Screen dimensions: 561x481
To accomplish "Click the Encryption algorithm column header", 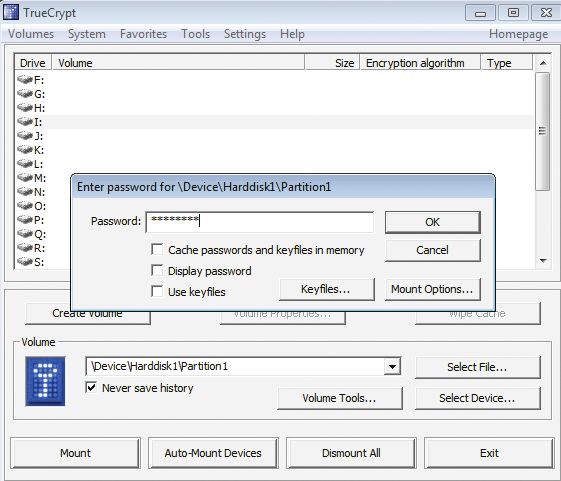I will (420, 63).
